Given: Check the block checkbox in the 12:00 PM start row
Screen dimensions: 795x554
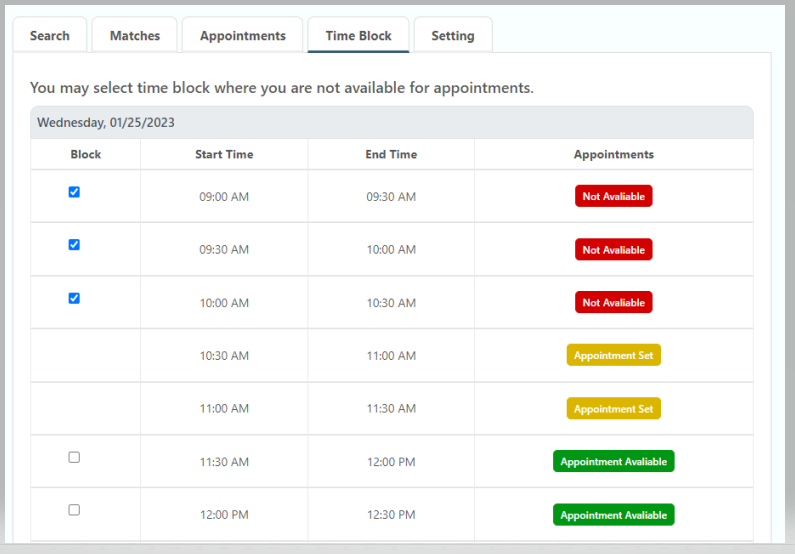Looking at the screenshot, I should point(74,510).
